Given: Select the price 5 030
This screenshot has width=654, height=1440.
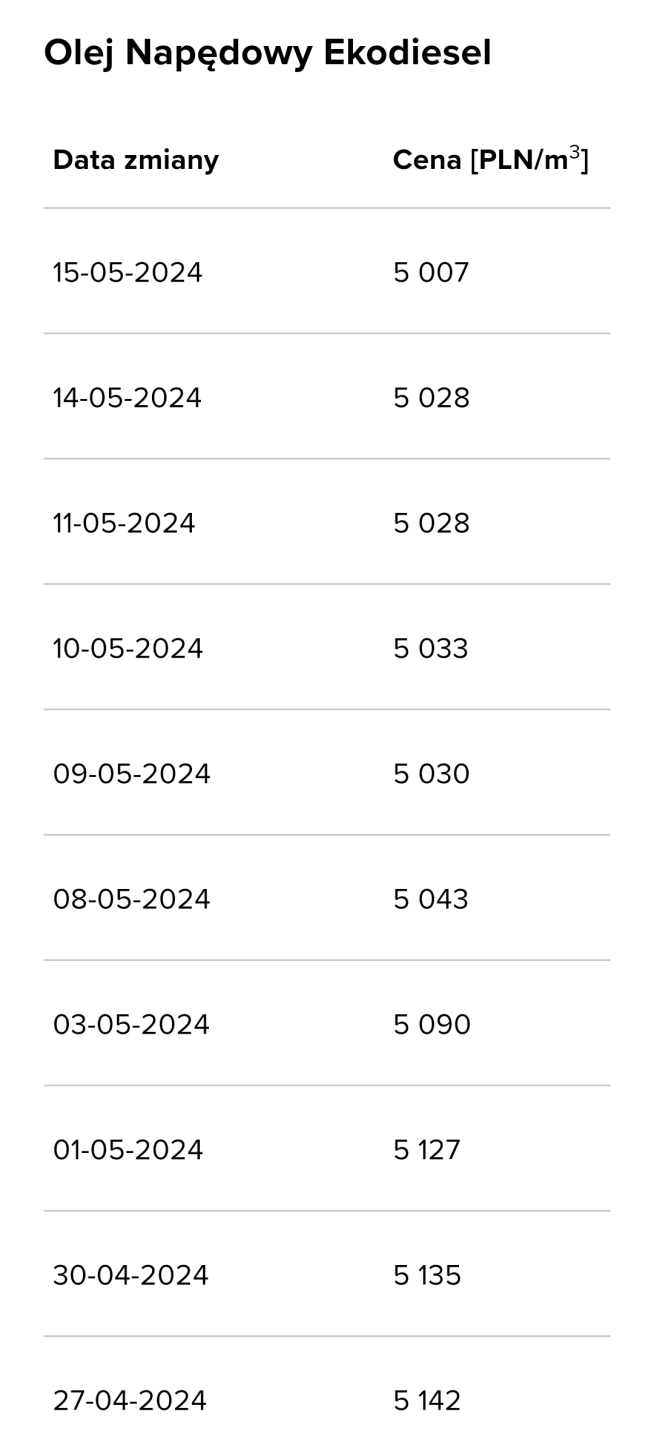Looking at the screenshot, I should coord(431,774).
